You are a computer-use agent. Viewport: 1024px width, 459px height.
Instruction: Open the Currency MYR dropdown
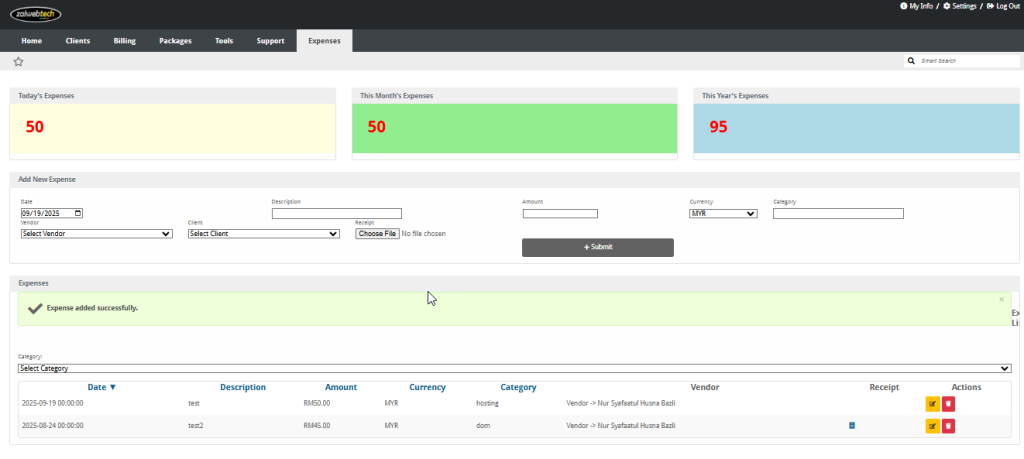(x=723, y=213)
